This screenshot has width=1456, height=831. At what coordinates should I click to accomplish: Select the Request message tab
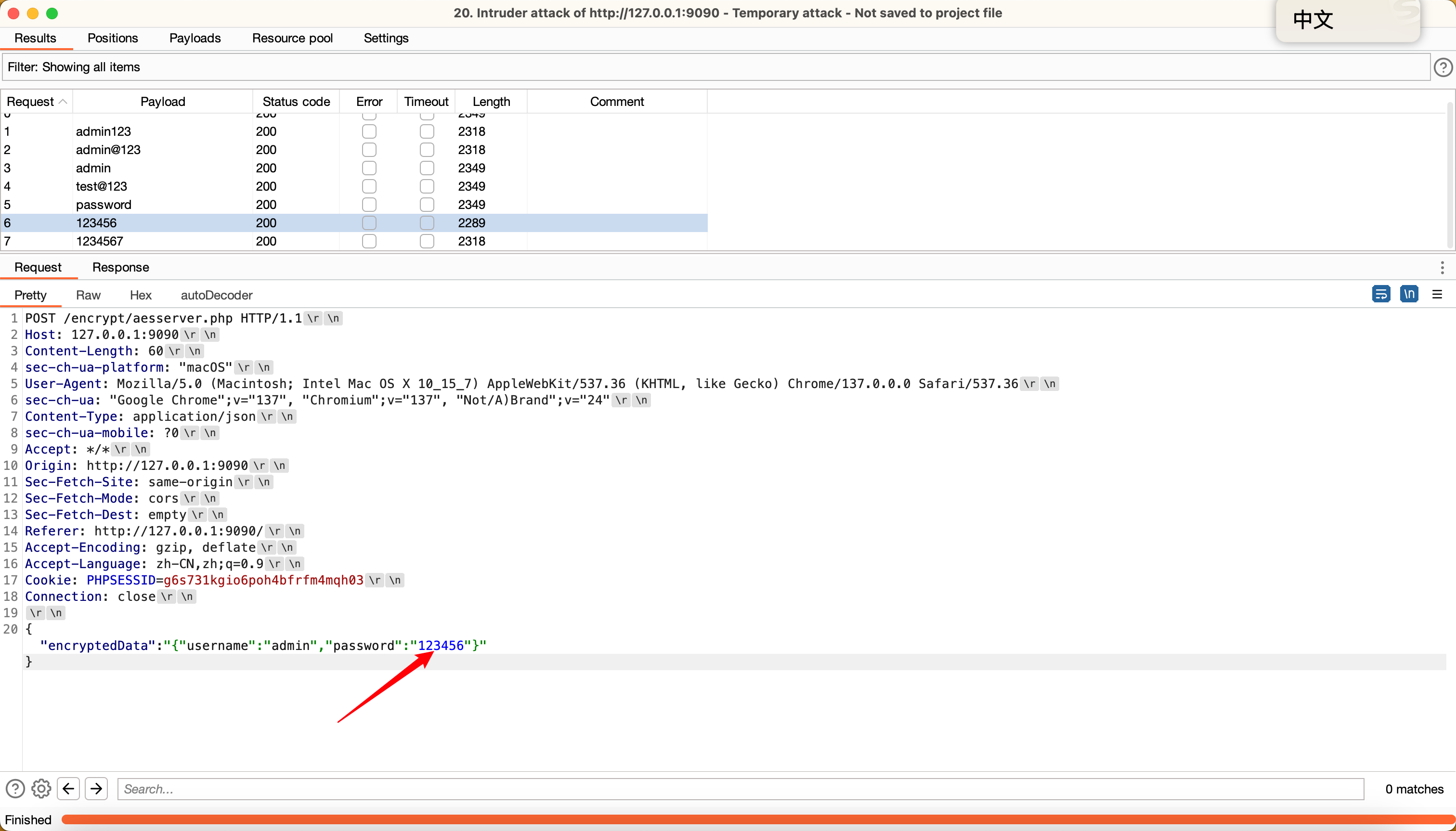(38, 268)
